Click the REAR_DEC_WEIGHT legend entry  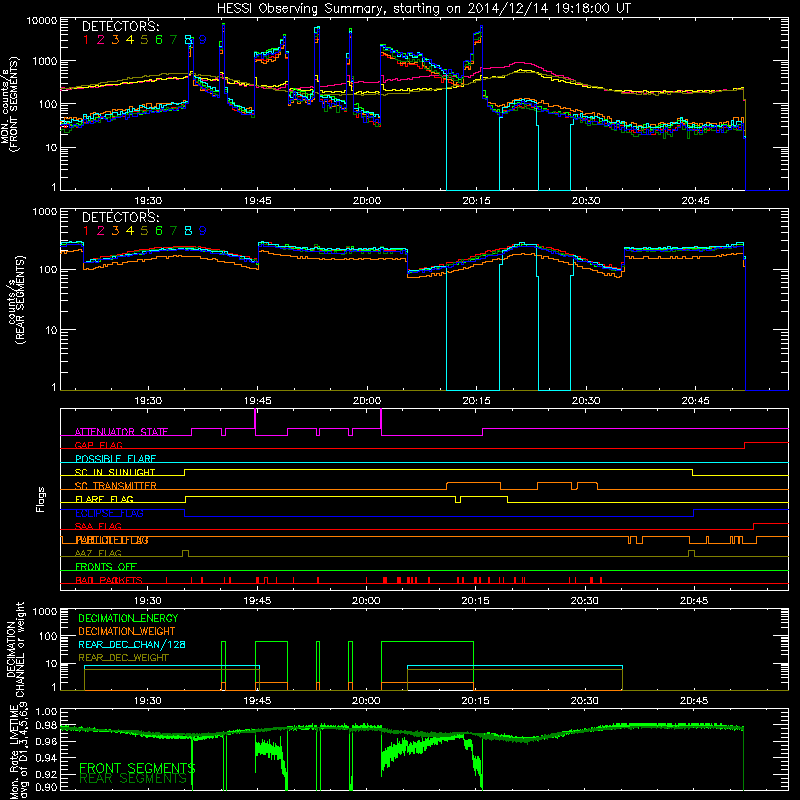tap(123, 658)
